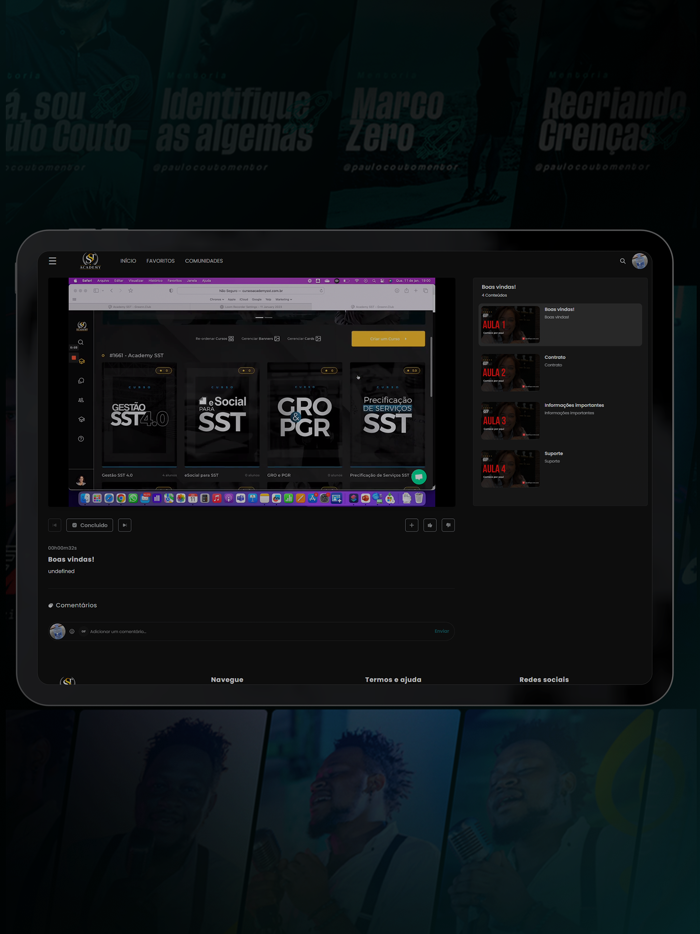Screen dimensions: 700x934
Task: Skip to the next lesson button
Action: (125, 525)
